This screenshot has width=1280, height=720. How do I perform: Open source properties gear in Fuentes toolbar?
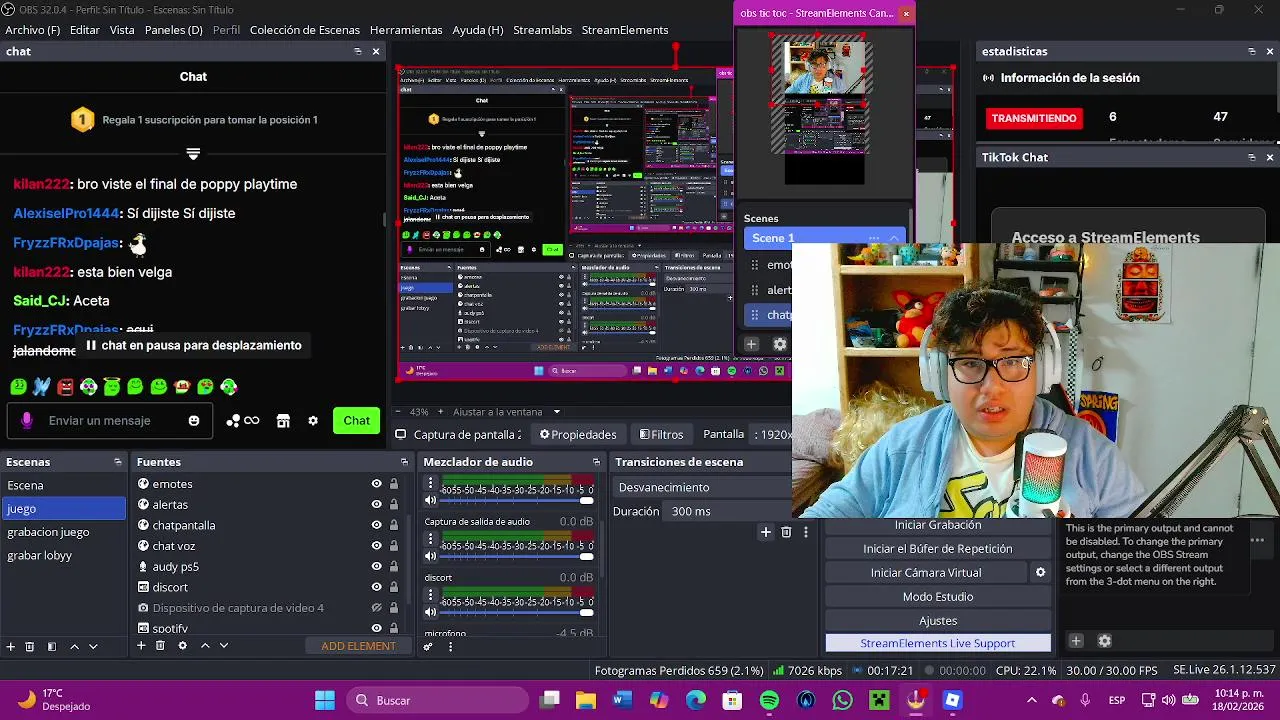coord(182,646)
